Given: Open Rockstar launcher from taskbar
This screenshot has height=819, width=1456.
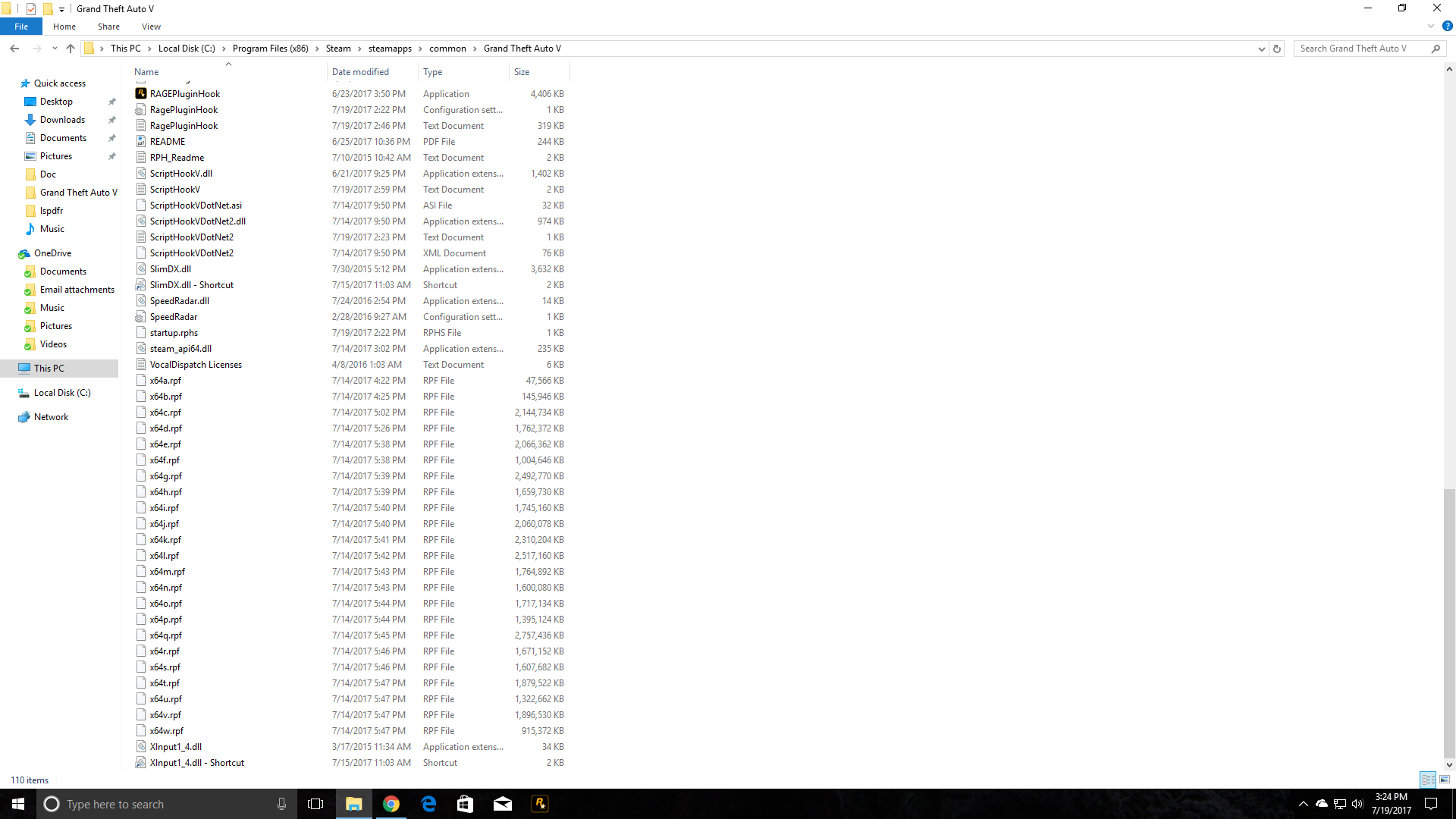Looking at the screenshot, I should coord(540,804).
